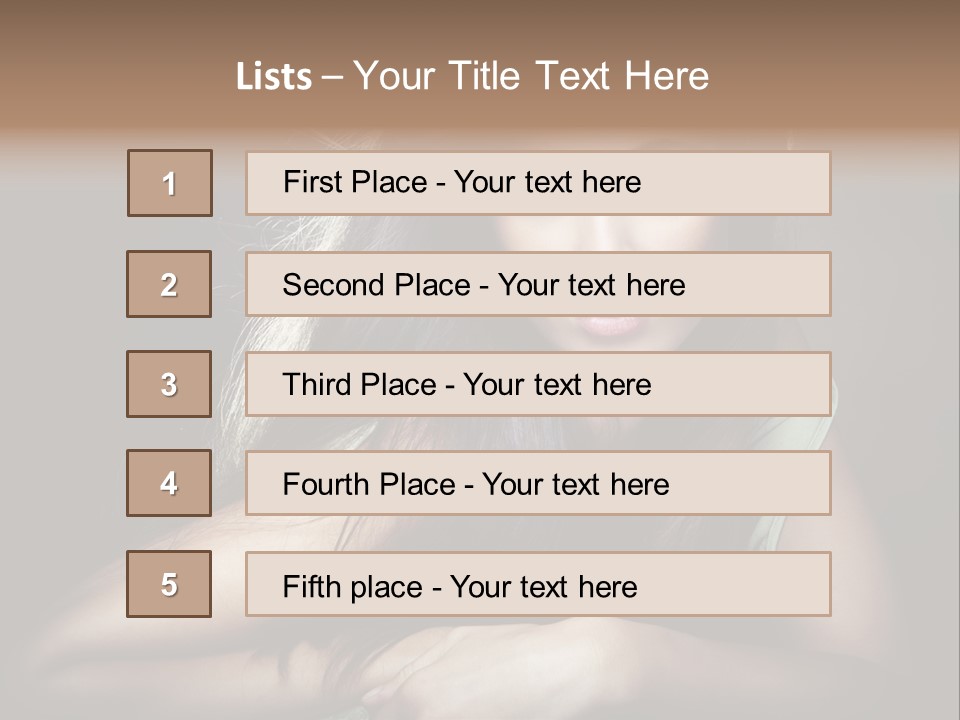Screen dimensions: 960x720
Task: Click the bold word "Lists" in the title
Action: pos(274,77)
